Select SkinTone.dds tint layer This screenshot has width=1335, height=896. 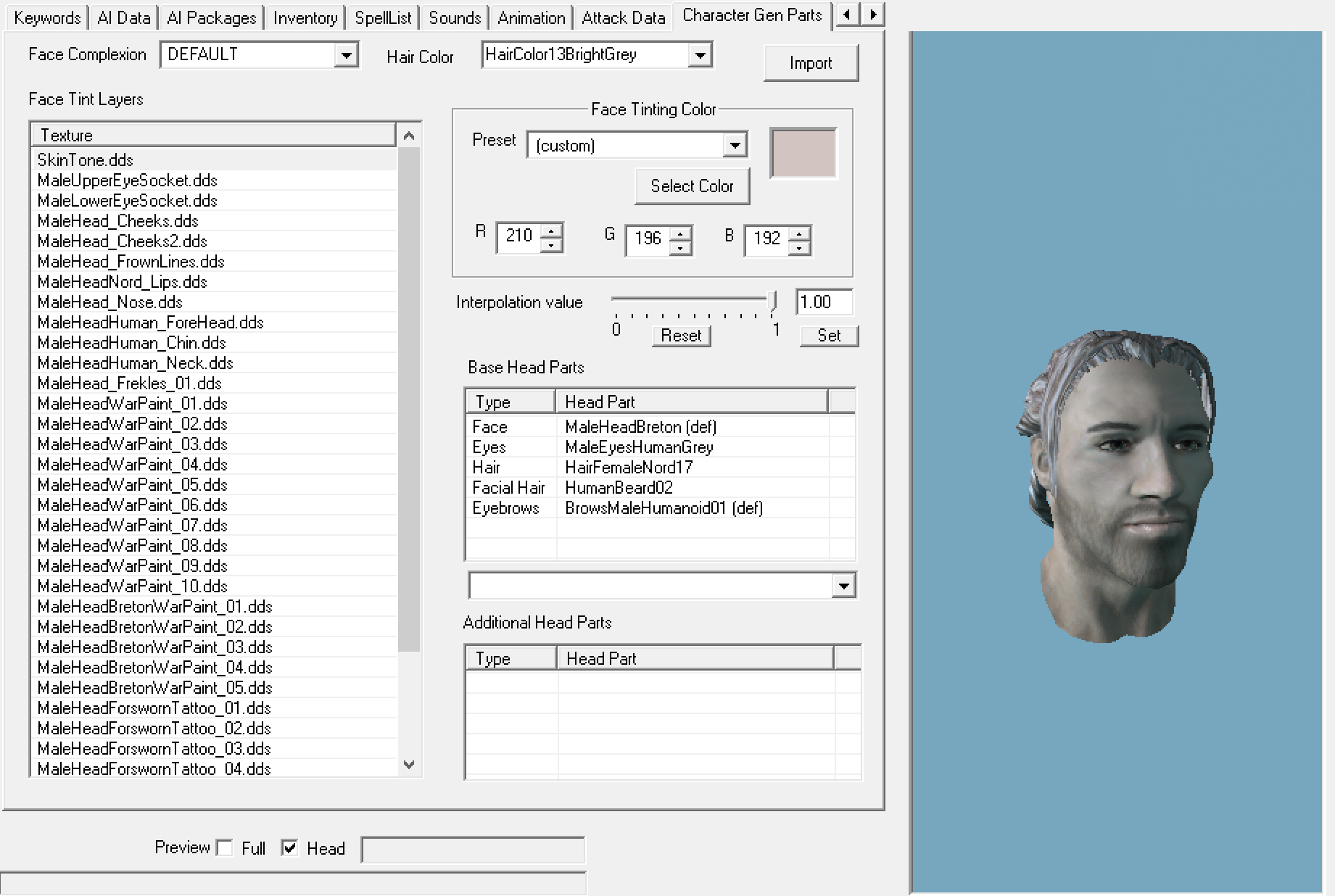coord(215,160)
